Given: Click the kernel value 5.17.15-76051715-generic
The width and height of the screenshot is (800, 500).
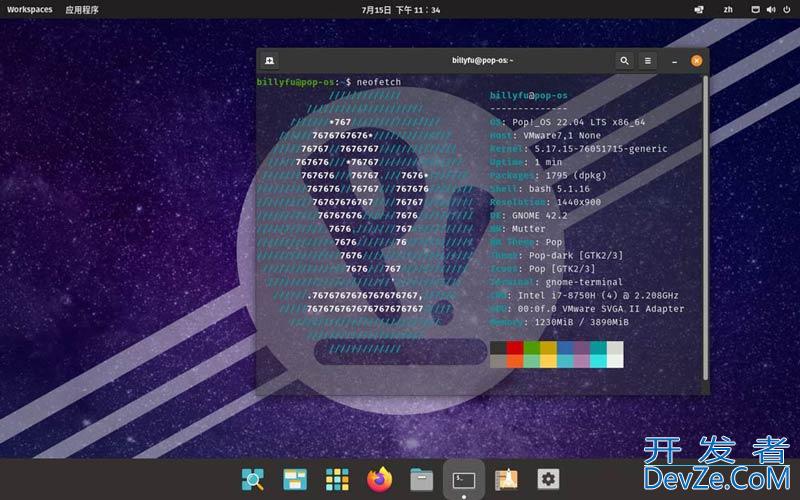Looking at the screenshot, I should click(x=601, y=148).
